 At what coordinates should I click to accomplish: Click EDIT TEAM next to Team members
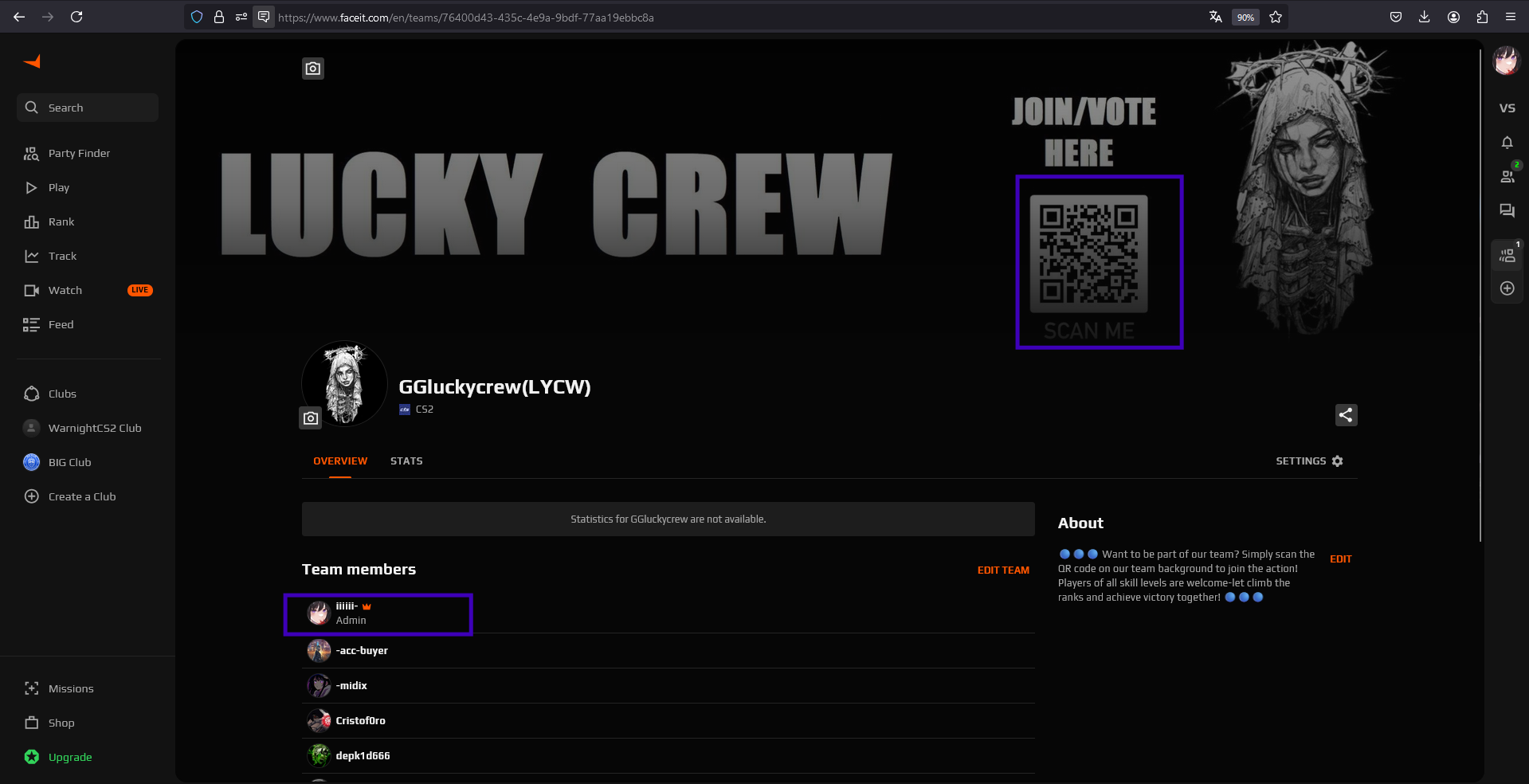coord(1003,570)
